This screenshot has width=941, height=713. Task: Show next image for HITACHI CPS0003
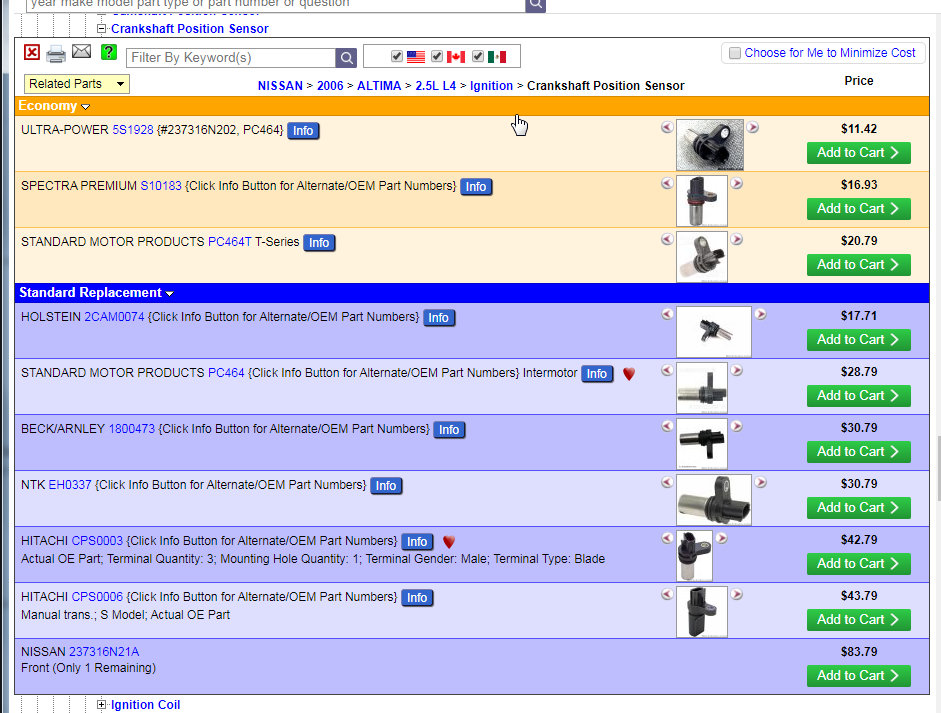point(722,538)
